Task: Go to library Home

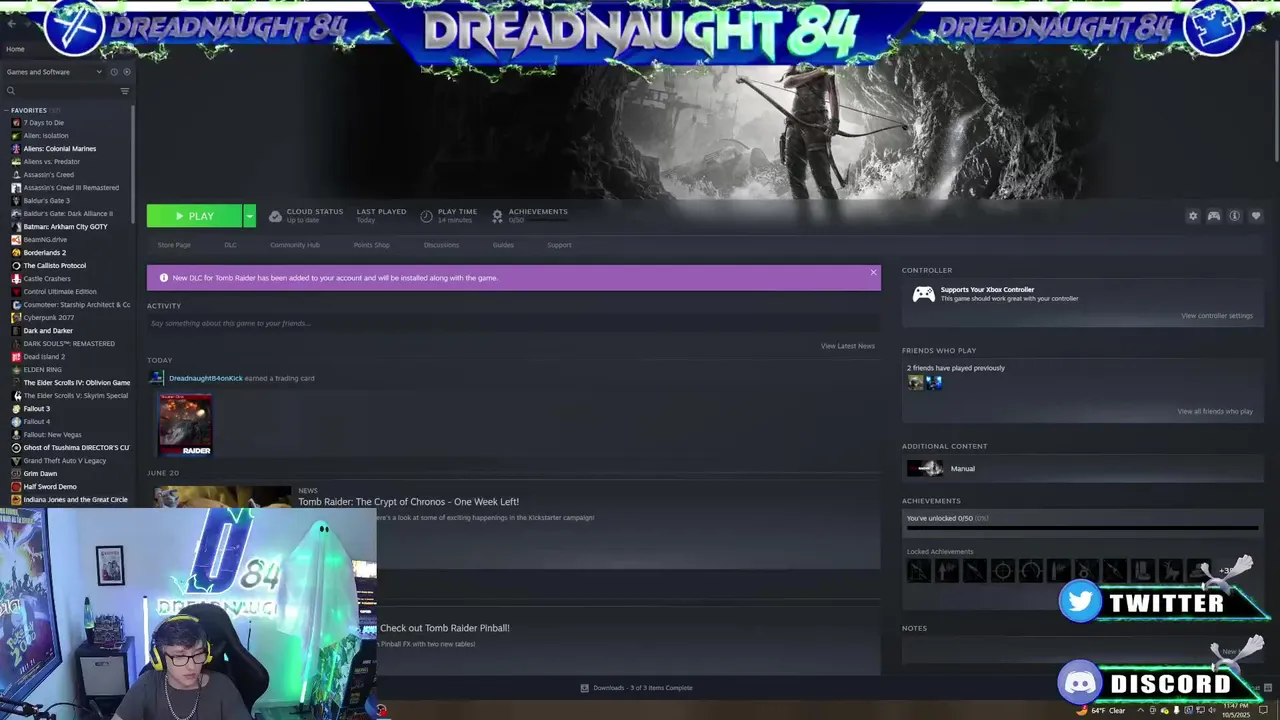Action: pyautogui.click(x=15, y=49)
